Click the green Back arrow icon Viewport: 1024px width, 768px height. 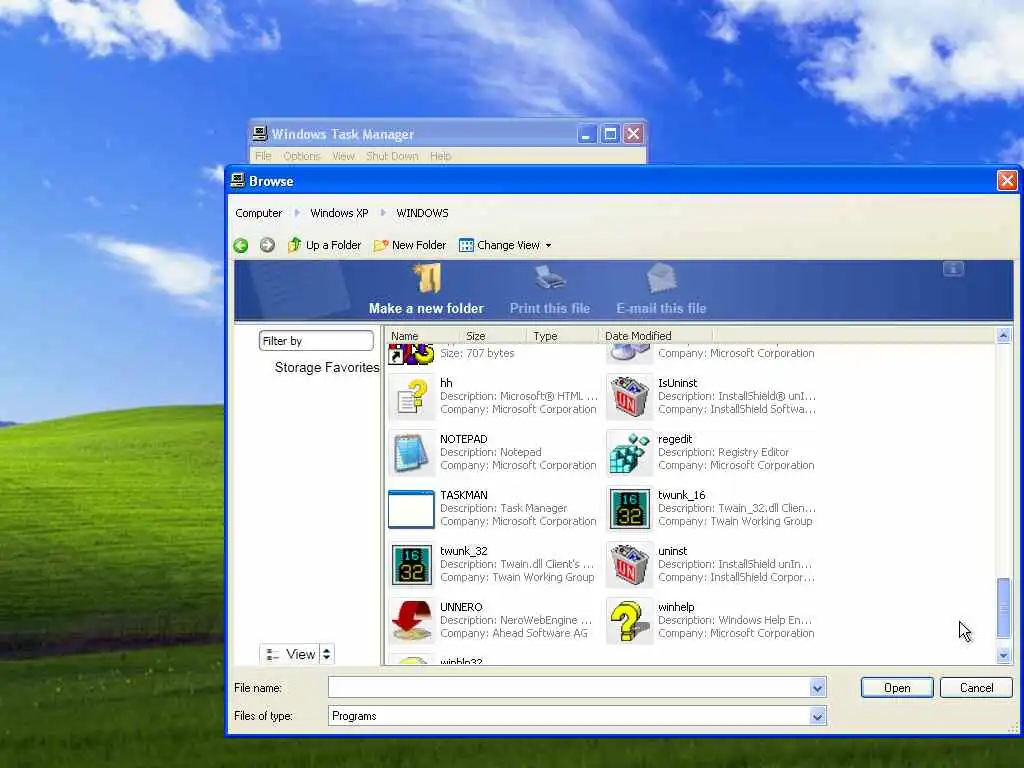[240, 246]
